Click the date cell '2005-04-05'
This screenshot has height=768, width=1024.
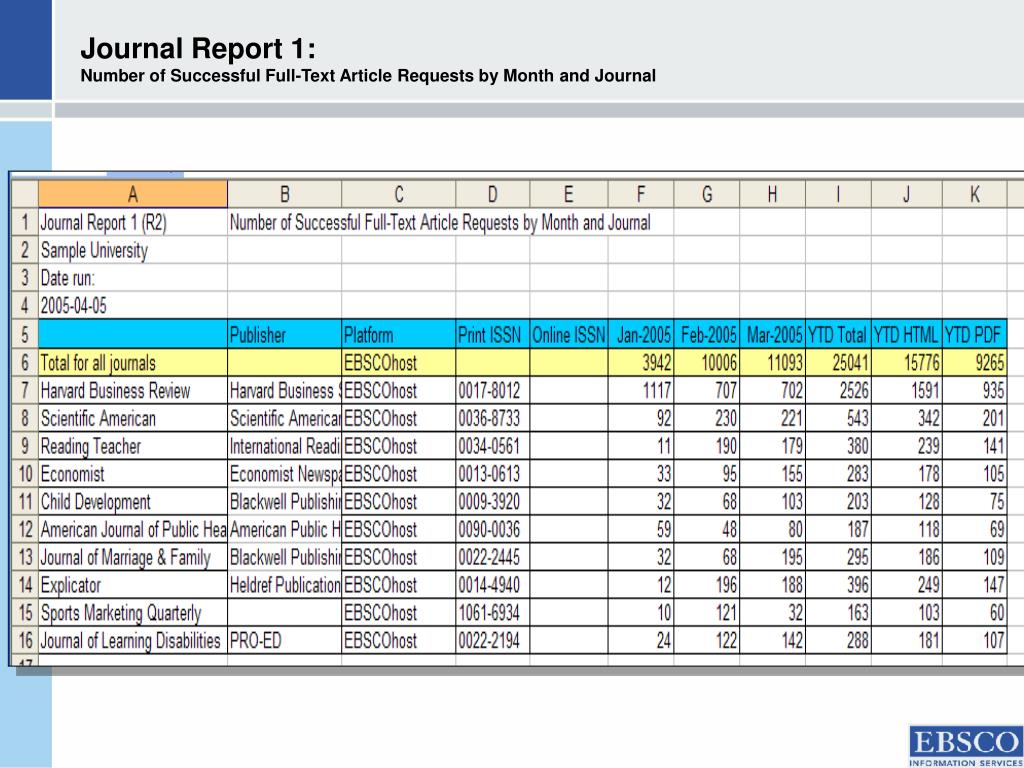[133, 306]
